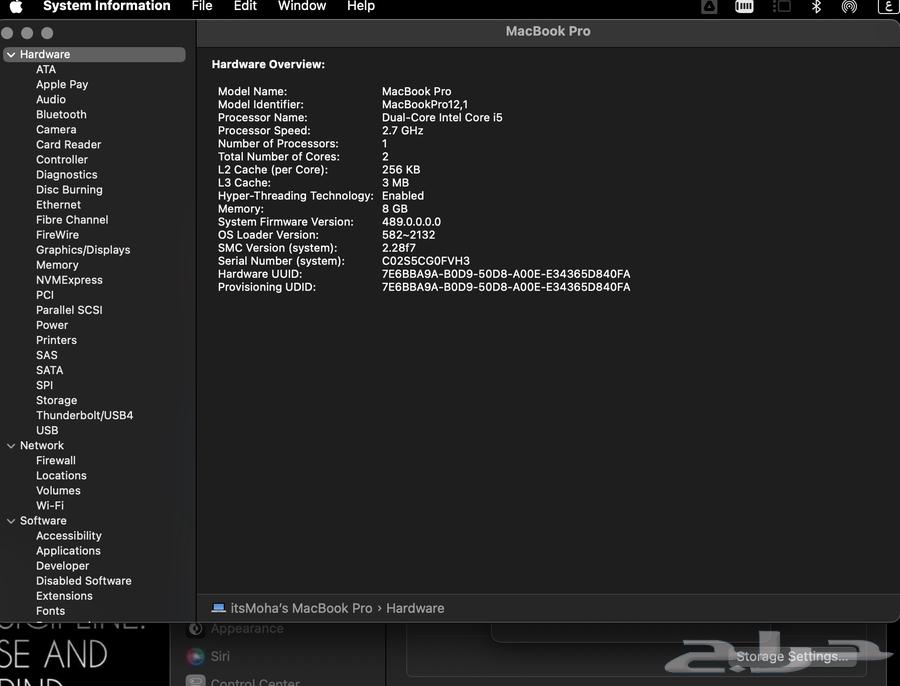Click the laptop icon in path bar
The width and height of the screenshot is (900, 686).
click(219, 608)
